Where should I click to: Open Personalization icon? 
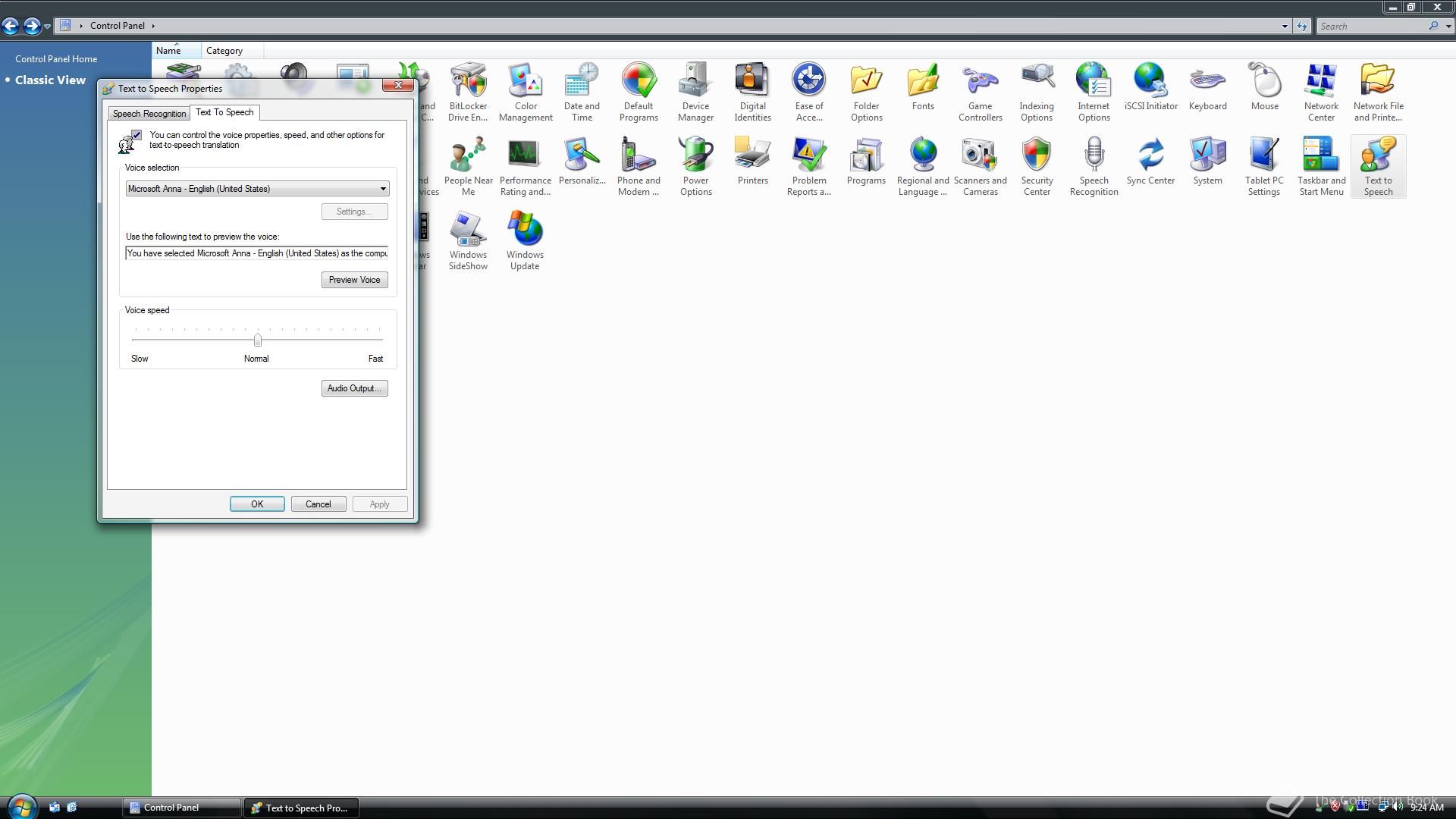[582, 161]
